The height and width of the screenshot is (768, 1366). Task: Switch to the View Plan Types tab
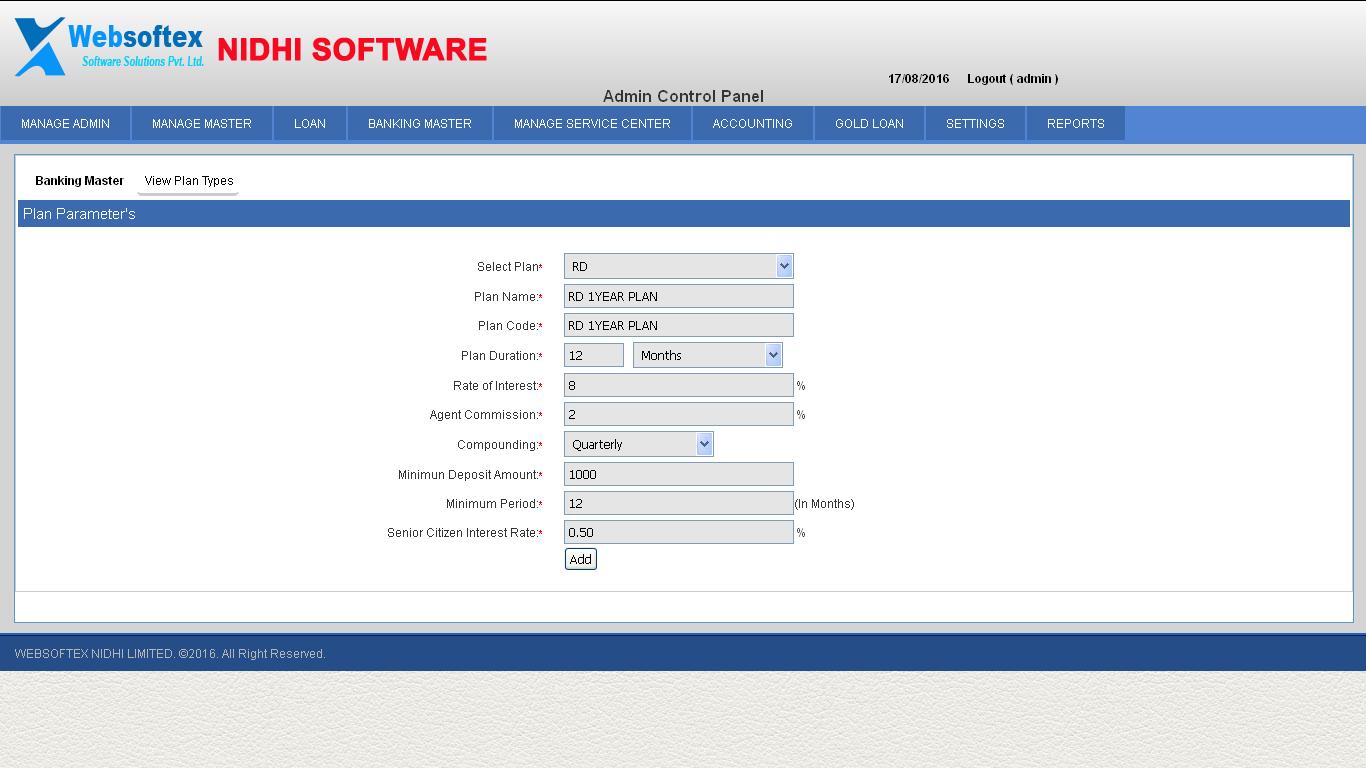pos(189,181)
